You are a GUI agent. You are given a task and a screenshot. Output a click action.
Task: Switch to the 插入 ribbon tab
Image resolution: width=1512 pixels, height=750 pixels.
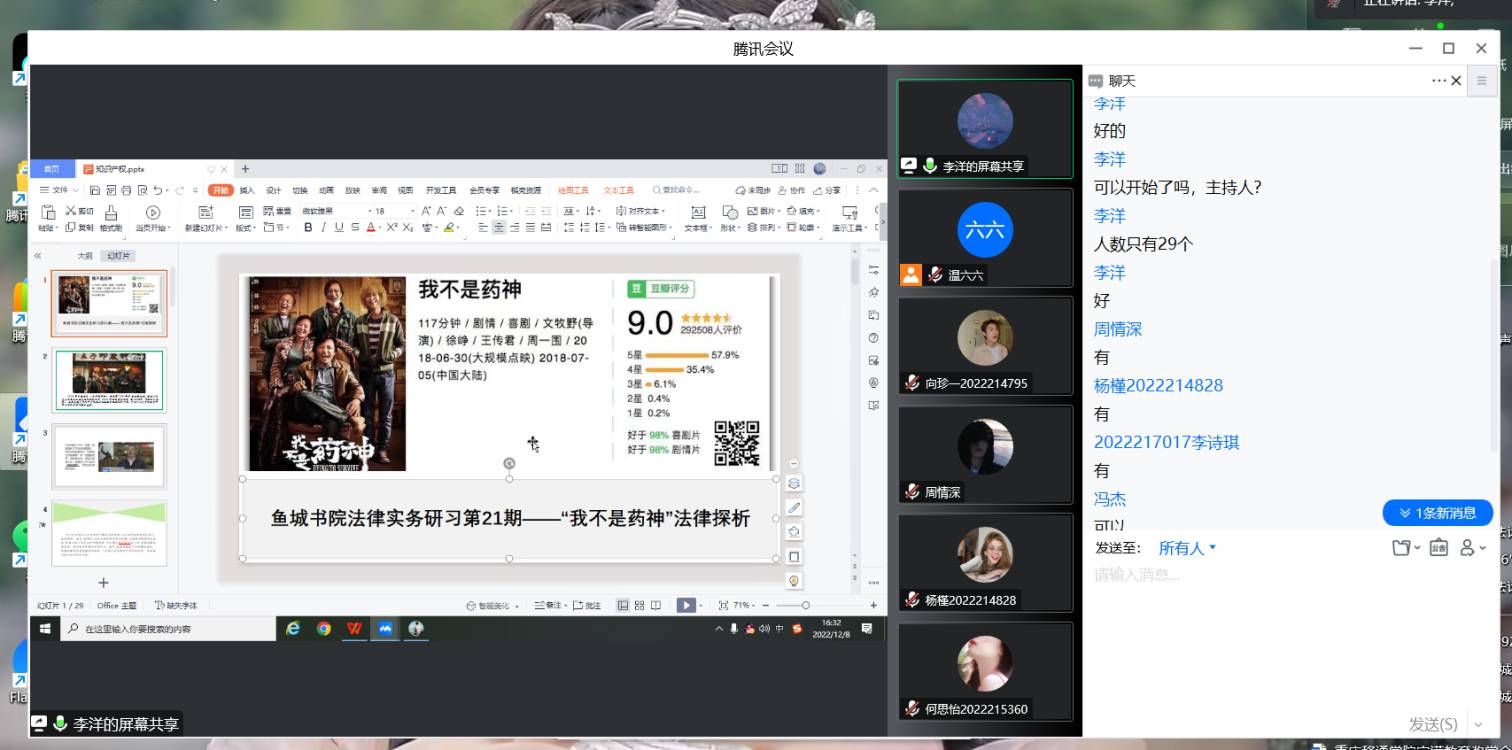247,190
